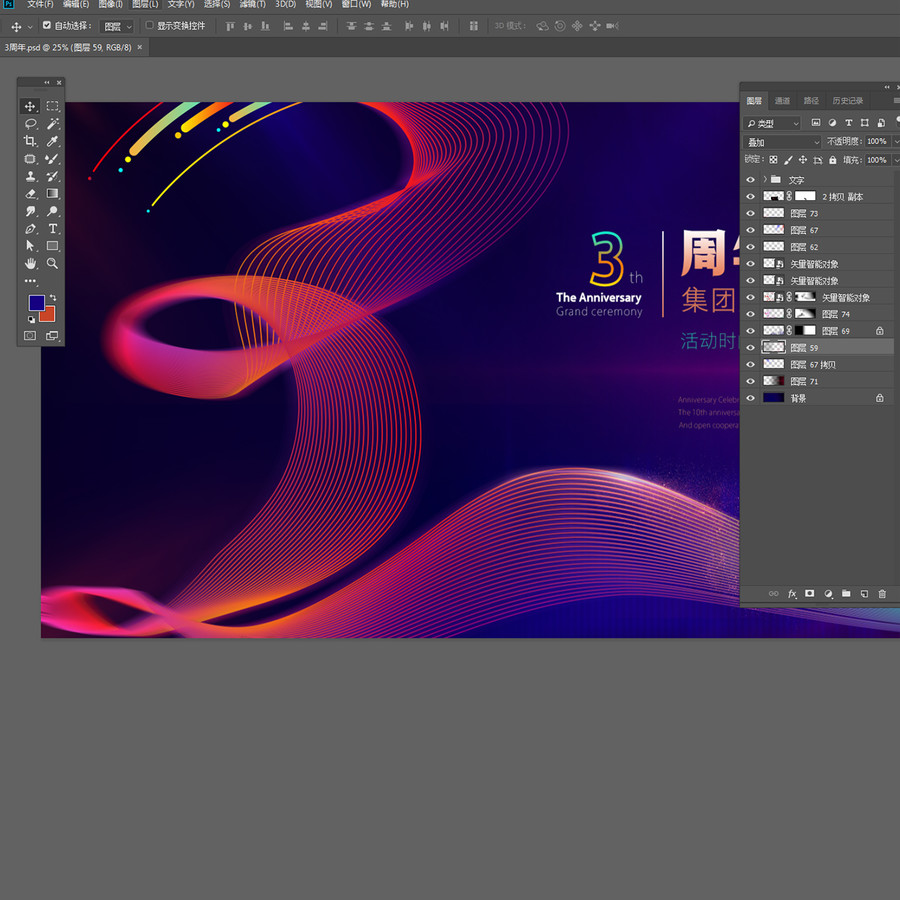Screen dimensions: 900x900
Task: Select the Pen tool
Action: (x=30, y=229)
